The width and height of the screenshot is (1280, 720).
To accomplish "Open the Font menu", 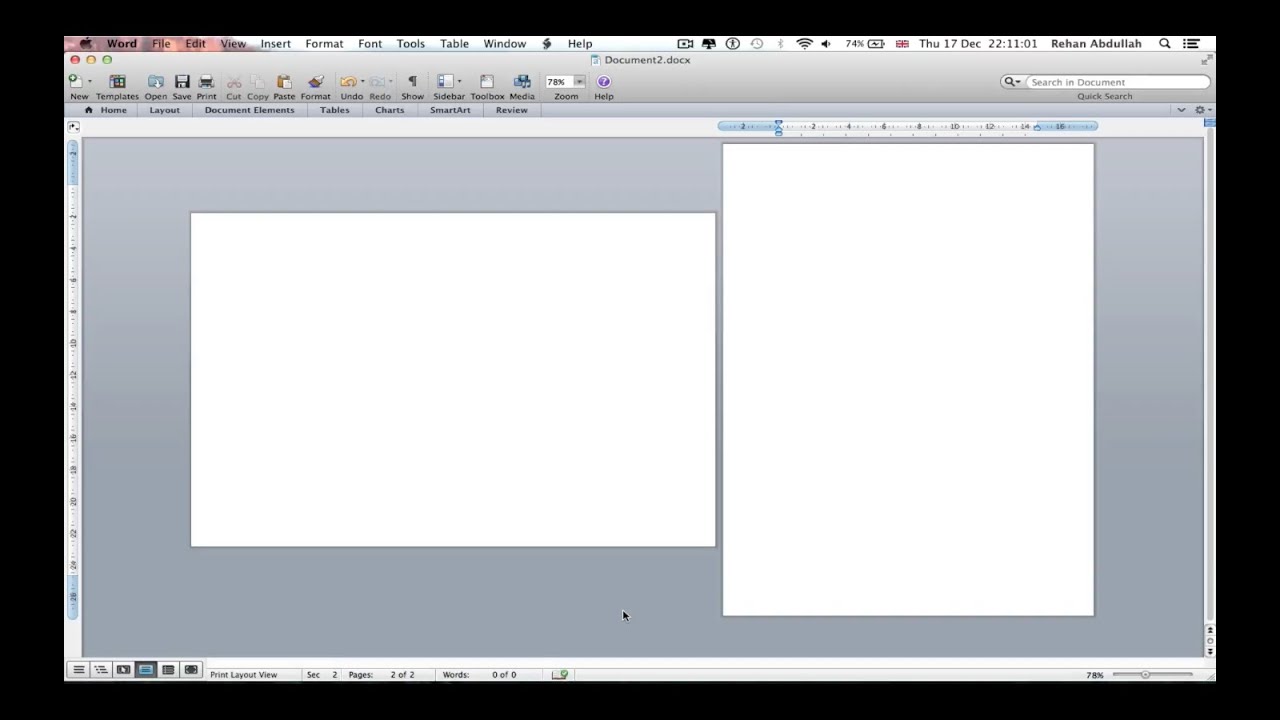I will point(370,44).
